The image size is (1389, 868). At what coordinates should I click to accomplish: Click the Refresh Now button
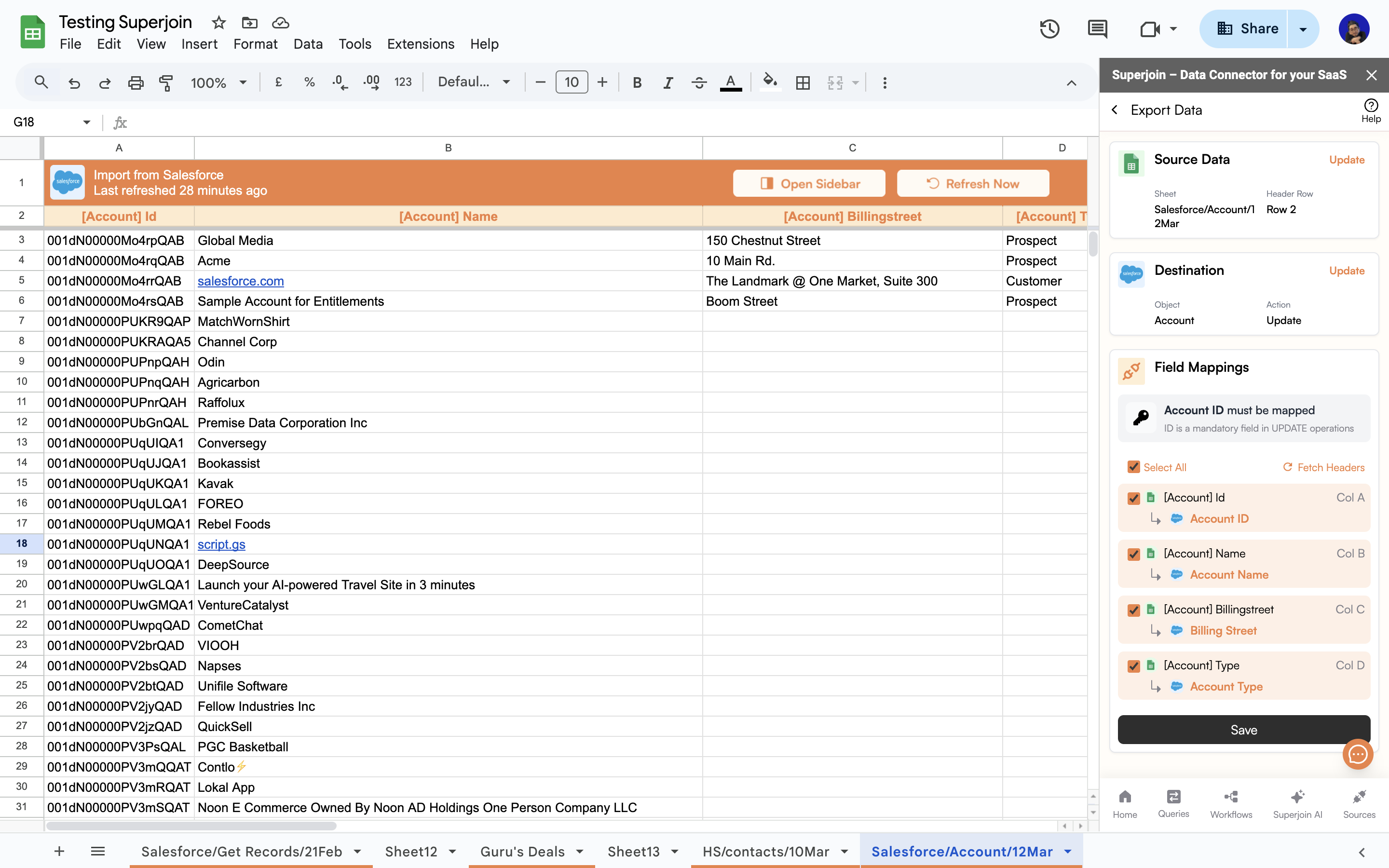click(973, 184)
